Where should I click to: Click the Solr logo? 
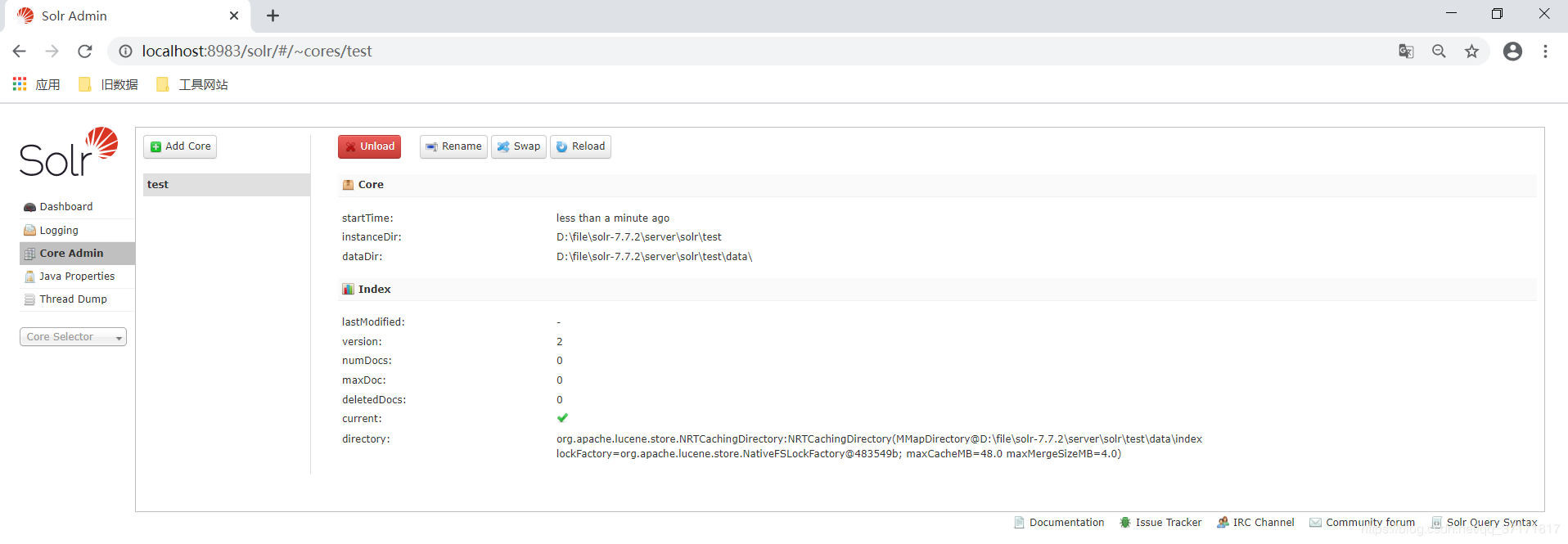(69, 152)
